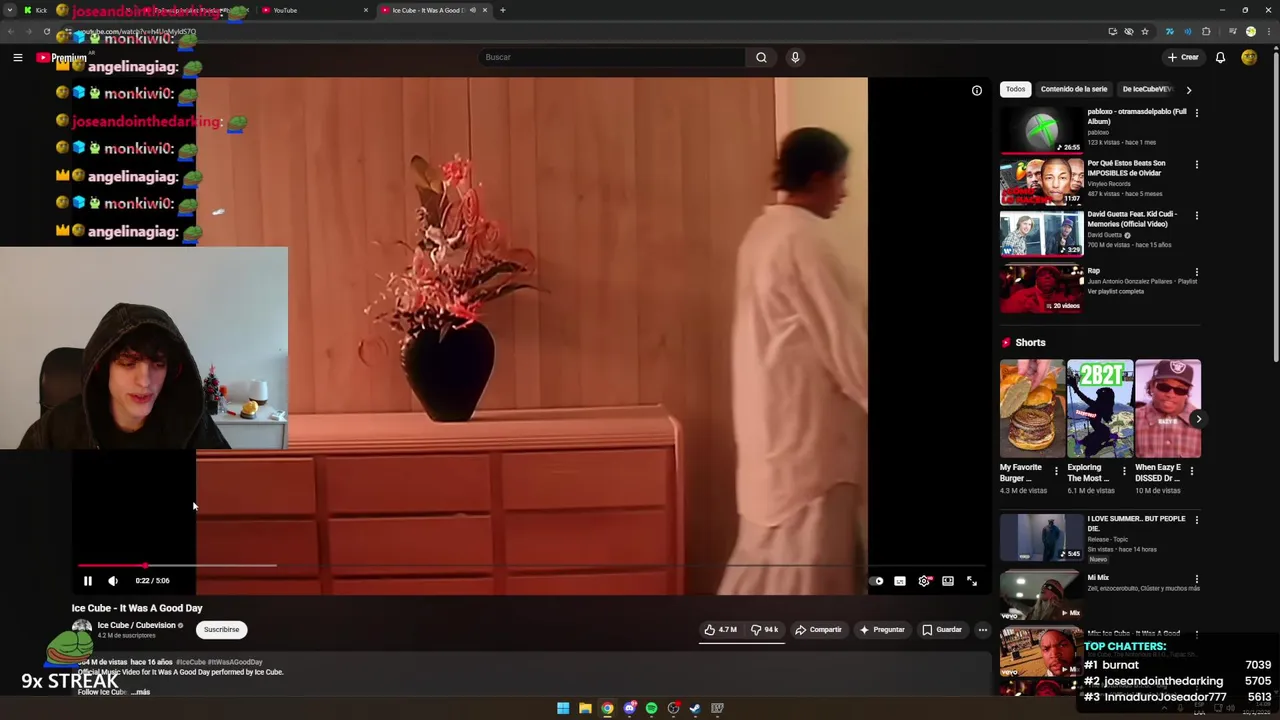Select the De IceCubeVEVO chip
This screenshot has width=1280, height=720.
[x=1147, y=89]
